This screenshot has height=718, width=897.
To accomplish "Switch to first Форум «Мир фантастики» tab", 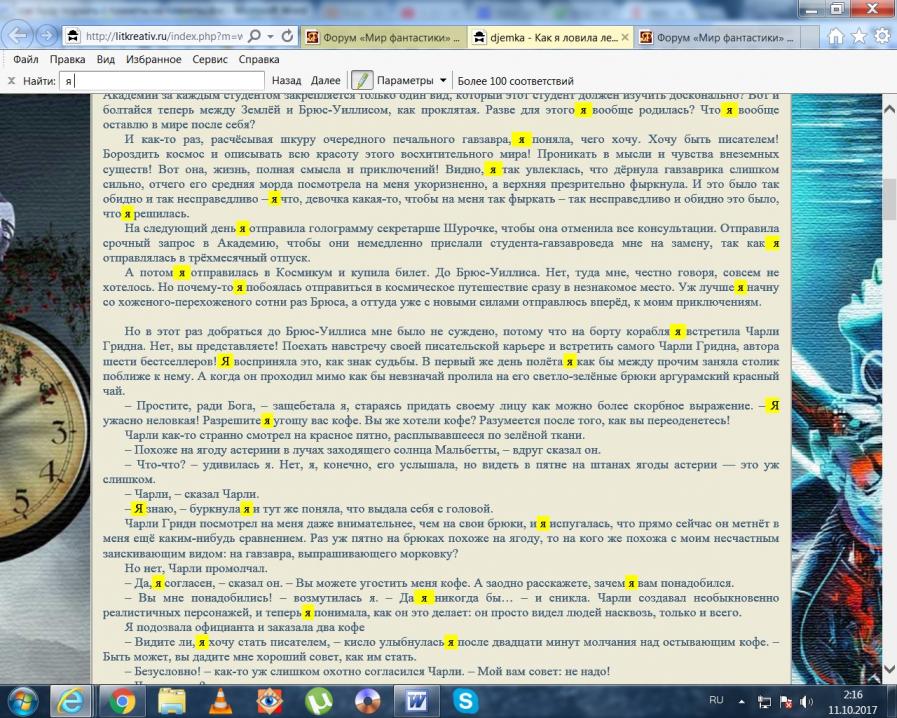I will click(x=382, y=38).
